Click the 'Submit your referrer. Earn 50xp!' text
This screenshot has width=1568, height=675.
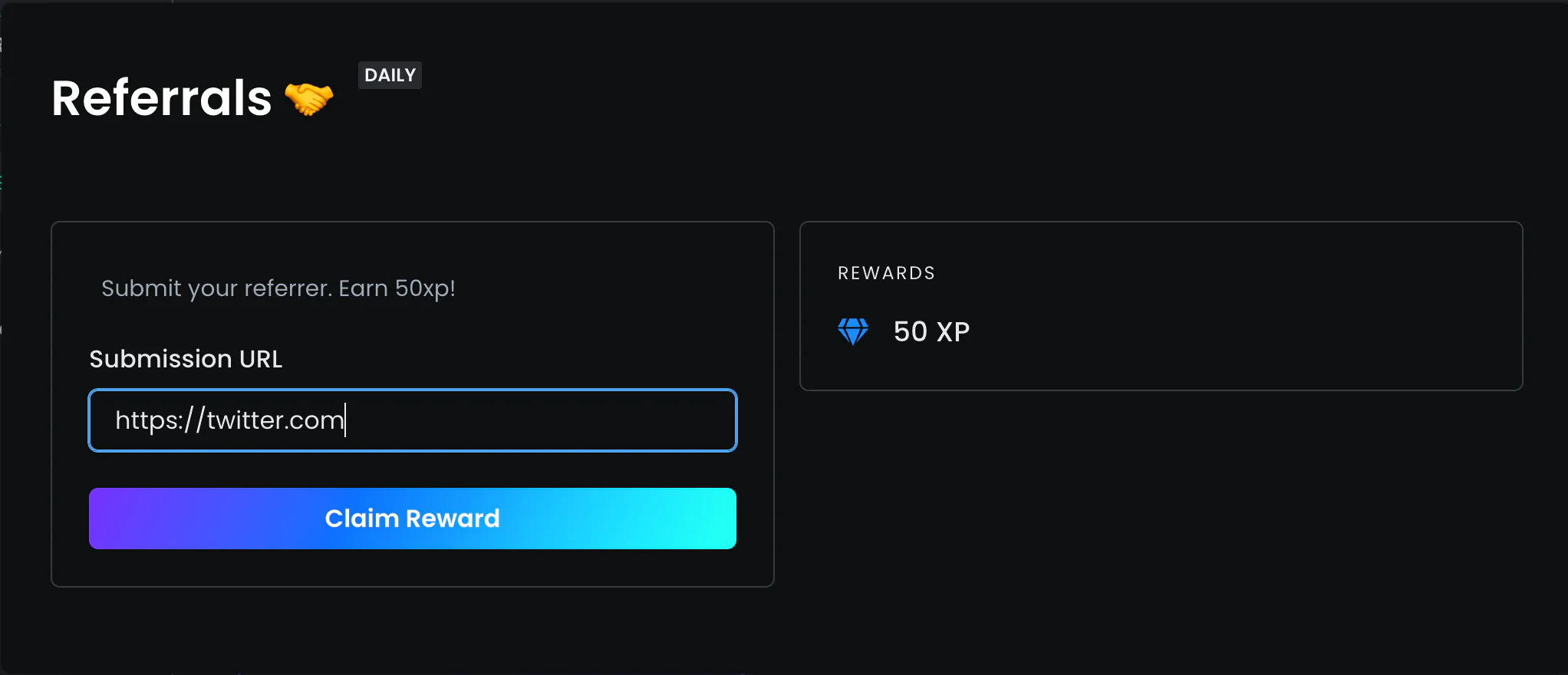[278, 288]
